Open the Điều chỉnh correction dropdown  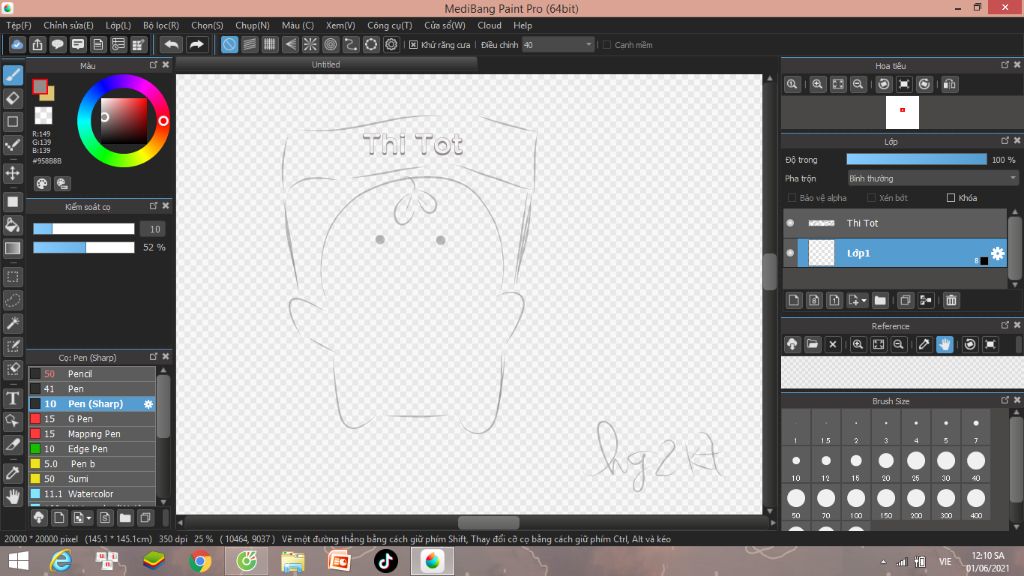pos(558,45)
